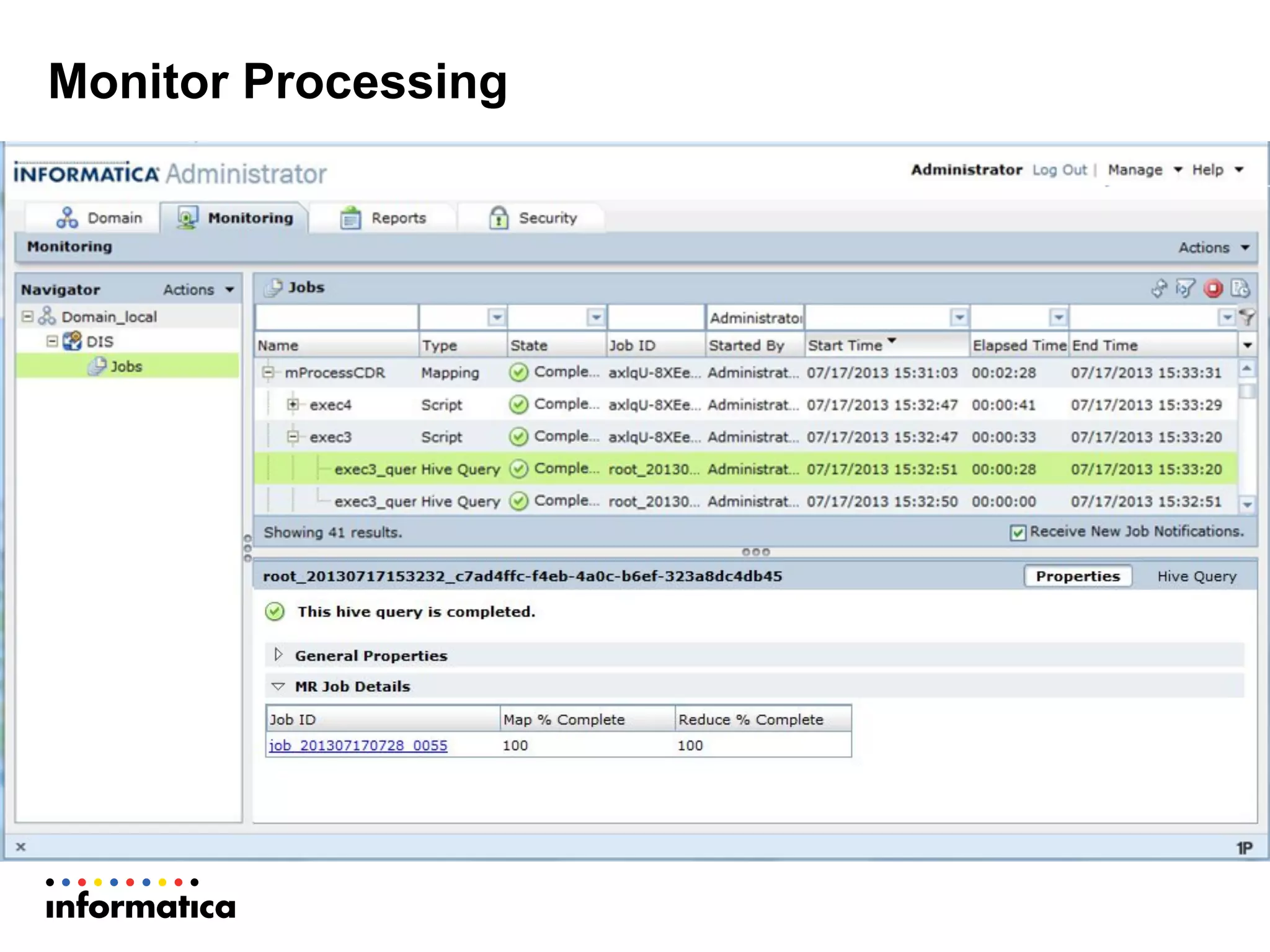Sort by the Name column header
The height and width of the screenshot is (952, 1270).
[x=337, y=345]
